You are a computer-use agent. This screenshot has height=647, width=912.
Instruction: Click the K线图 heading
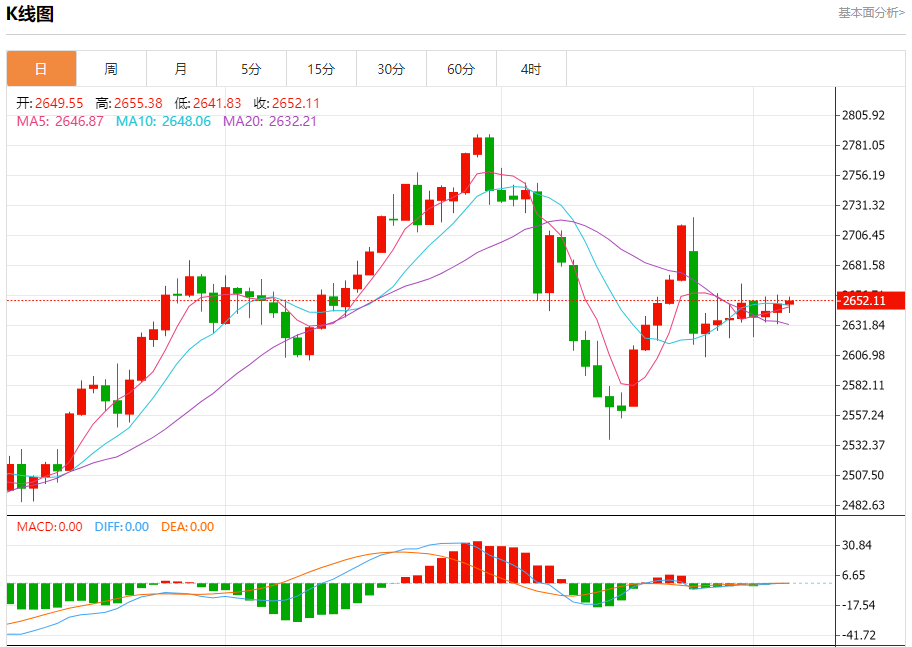pyautogui.click(x=30, y=14)
